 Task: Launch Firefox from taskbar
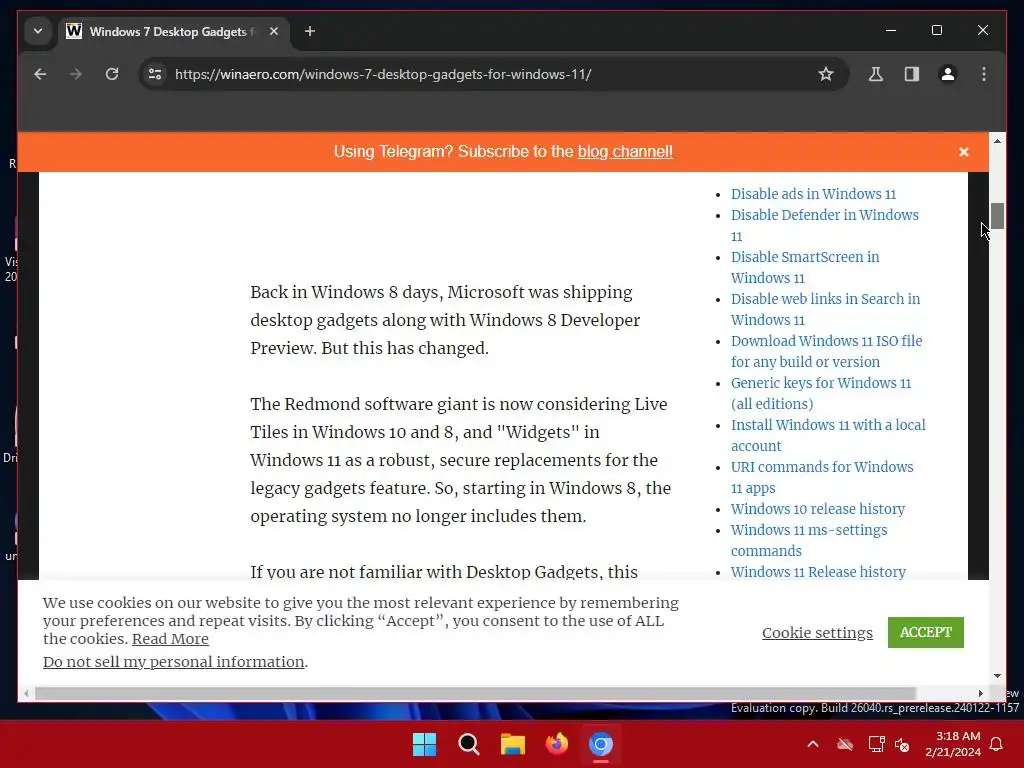pos(557,744)
